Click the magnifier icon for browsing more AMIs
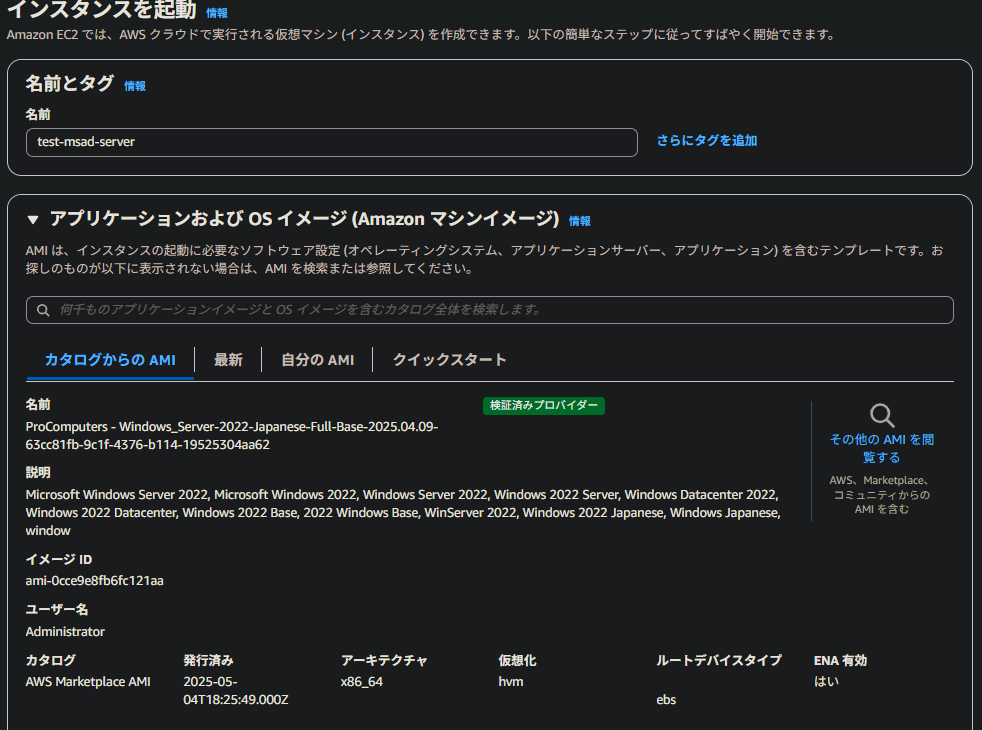Image resolution: width=982 pixels, height=730 pixels. point(882,416)
